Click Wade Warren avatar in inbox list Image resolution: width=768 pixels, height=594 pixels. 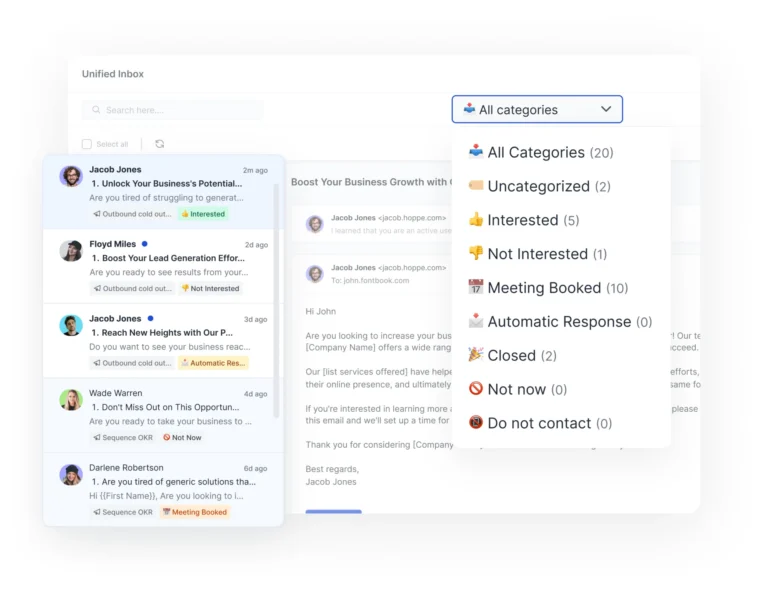71,400
